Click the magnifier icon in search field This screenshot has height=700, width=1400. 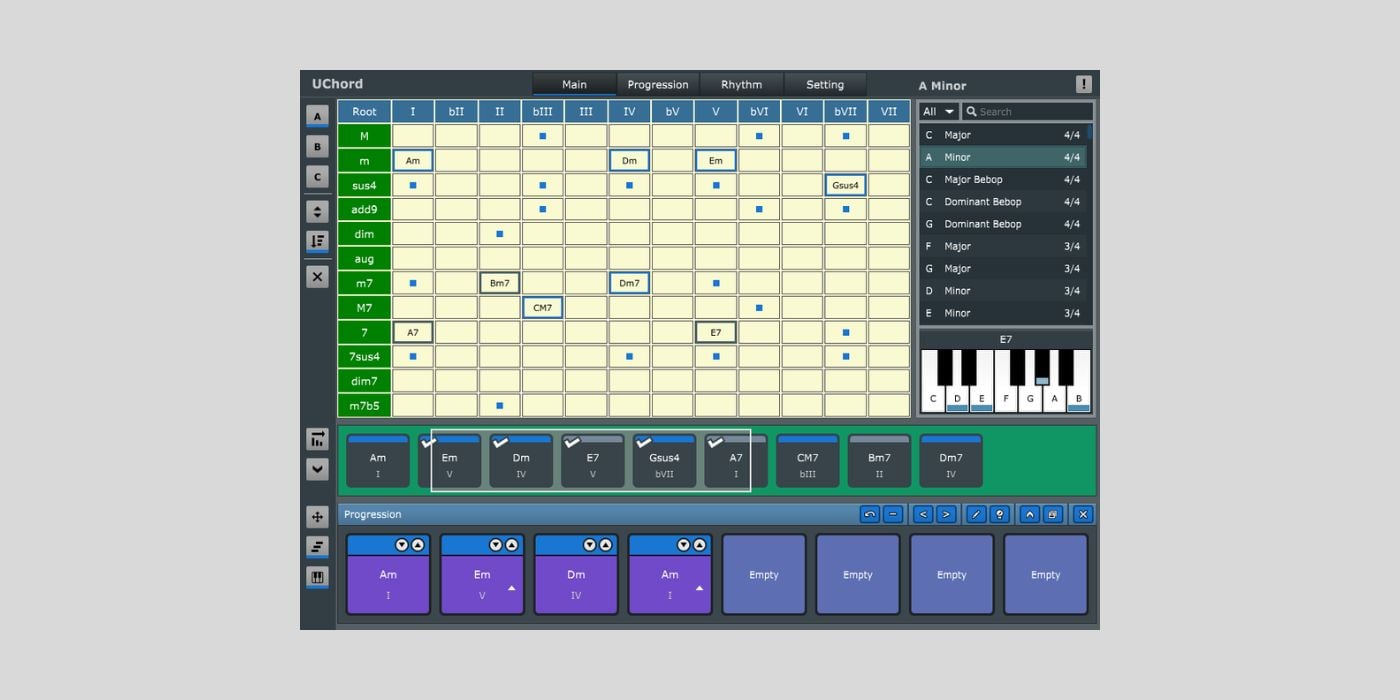(971, 111)
